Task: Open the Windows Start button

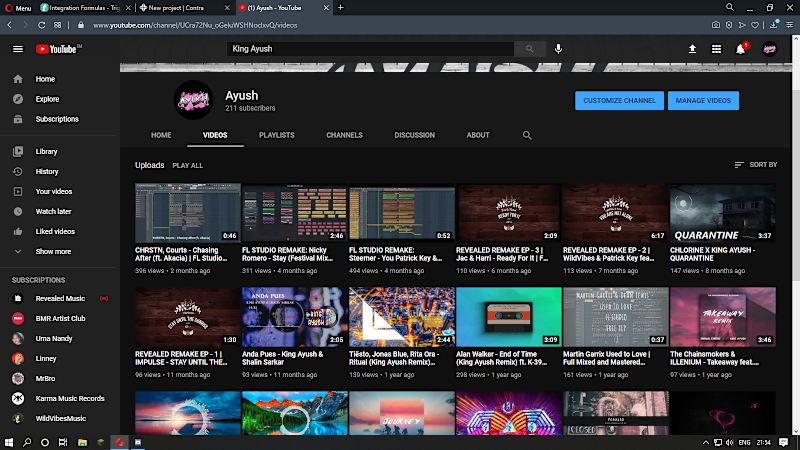Action: [9, 442]
